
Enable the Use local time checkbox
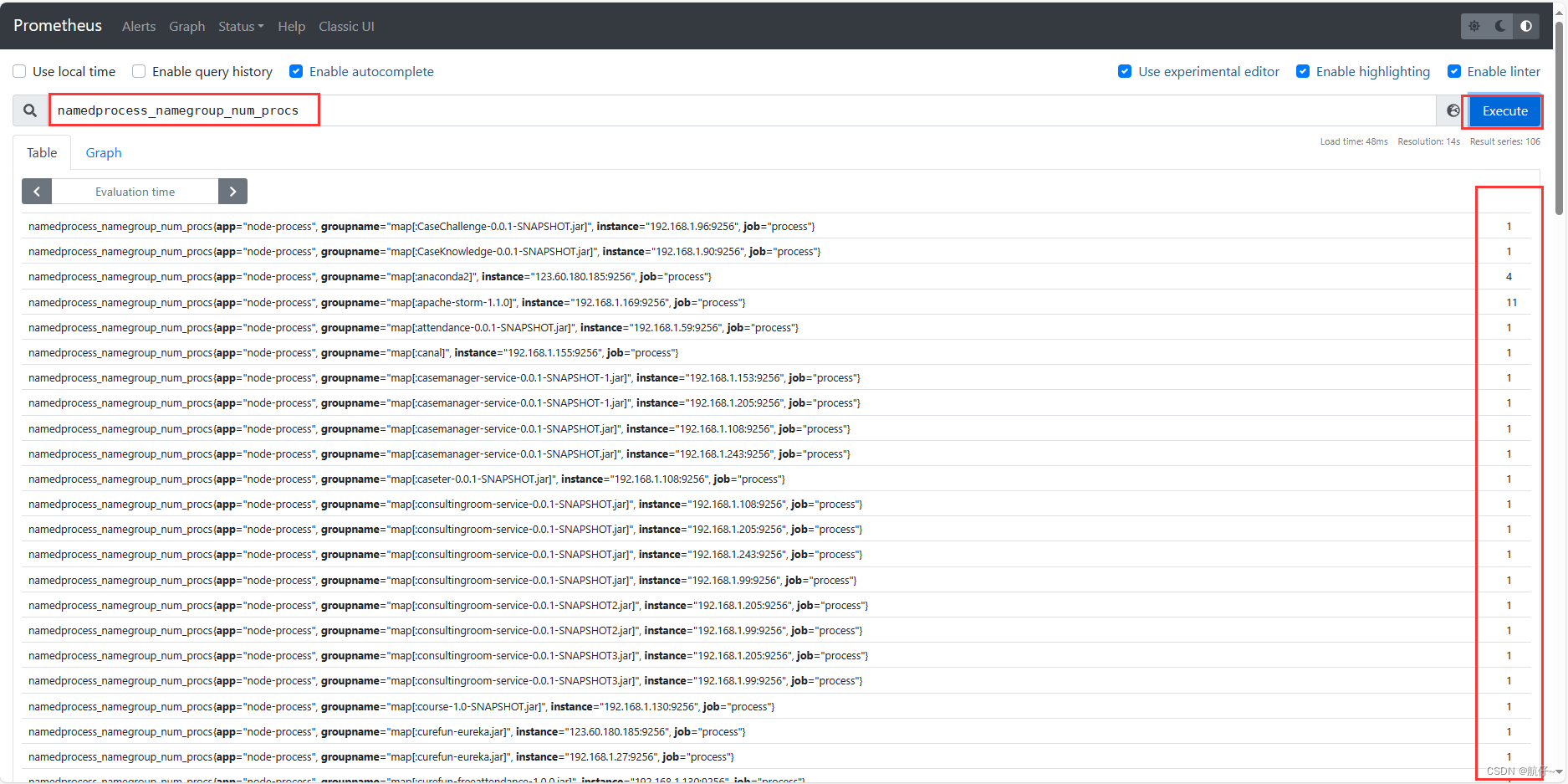point(19,71)
